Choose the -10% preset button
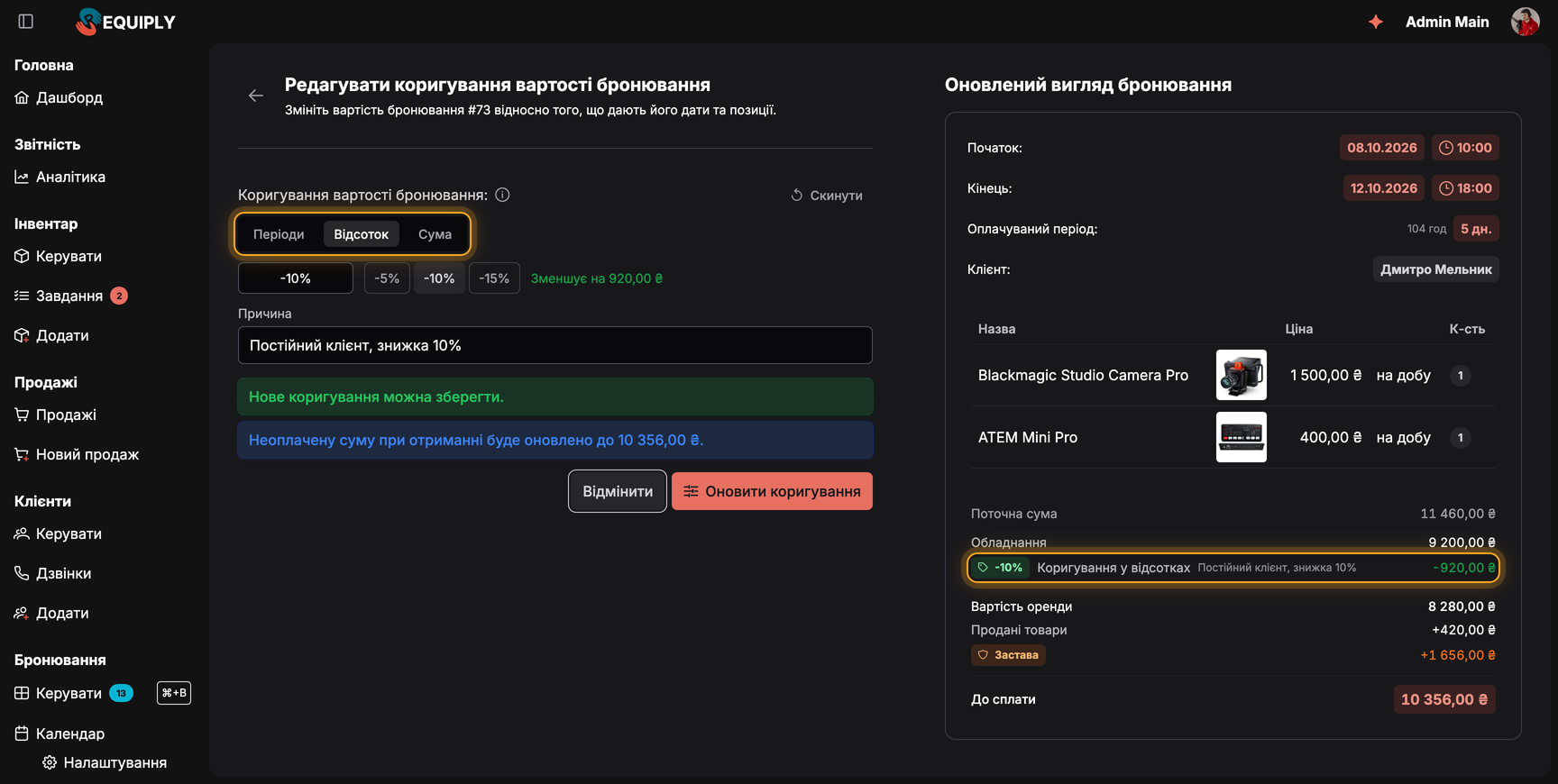This screenshot has height=784, width=1558. coord(440,278)
